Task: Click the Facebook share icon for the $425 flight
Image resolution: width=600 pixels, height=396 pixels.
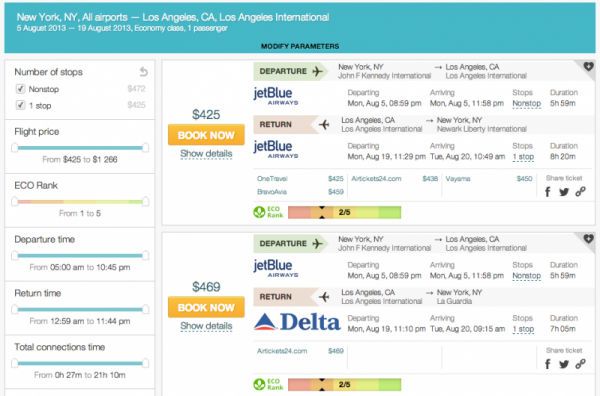Action: tap(548, 192)
